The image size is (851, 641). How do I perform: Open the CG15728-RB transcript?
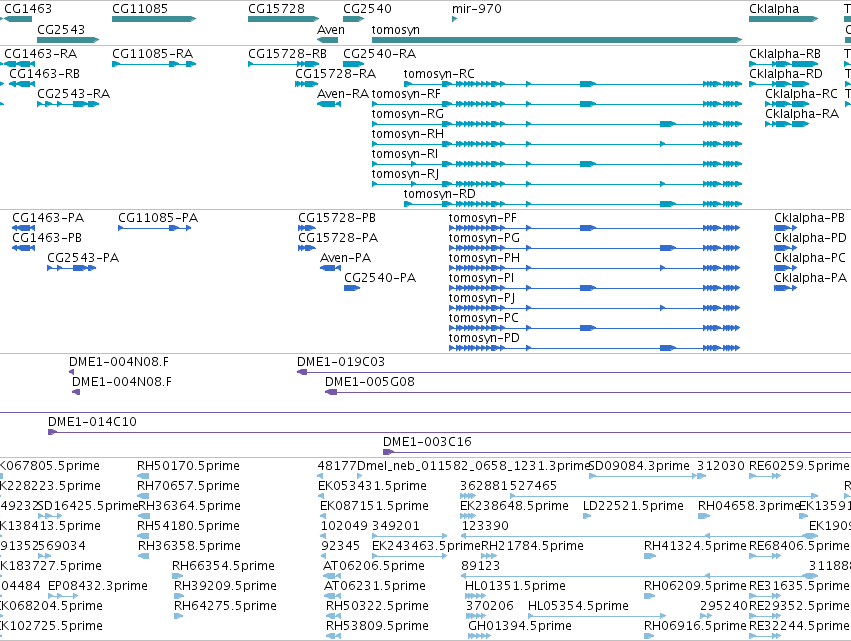pos(287,54)
